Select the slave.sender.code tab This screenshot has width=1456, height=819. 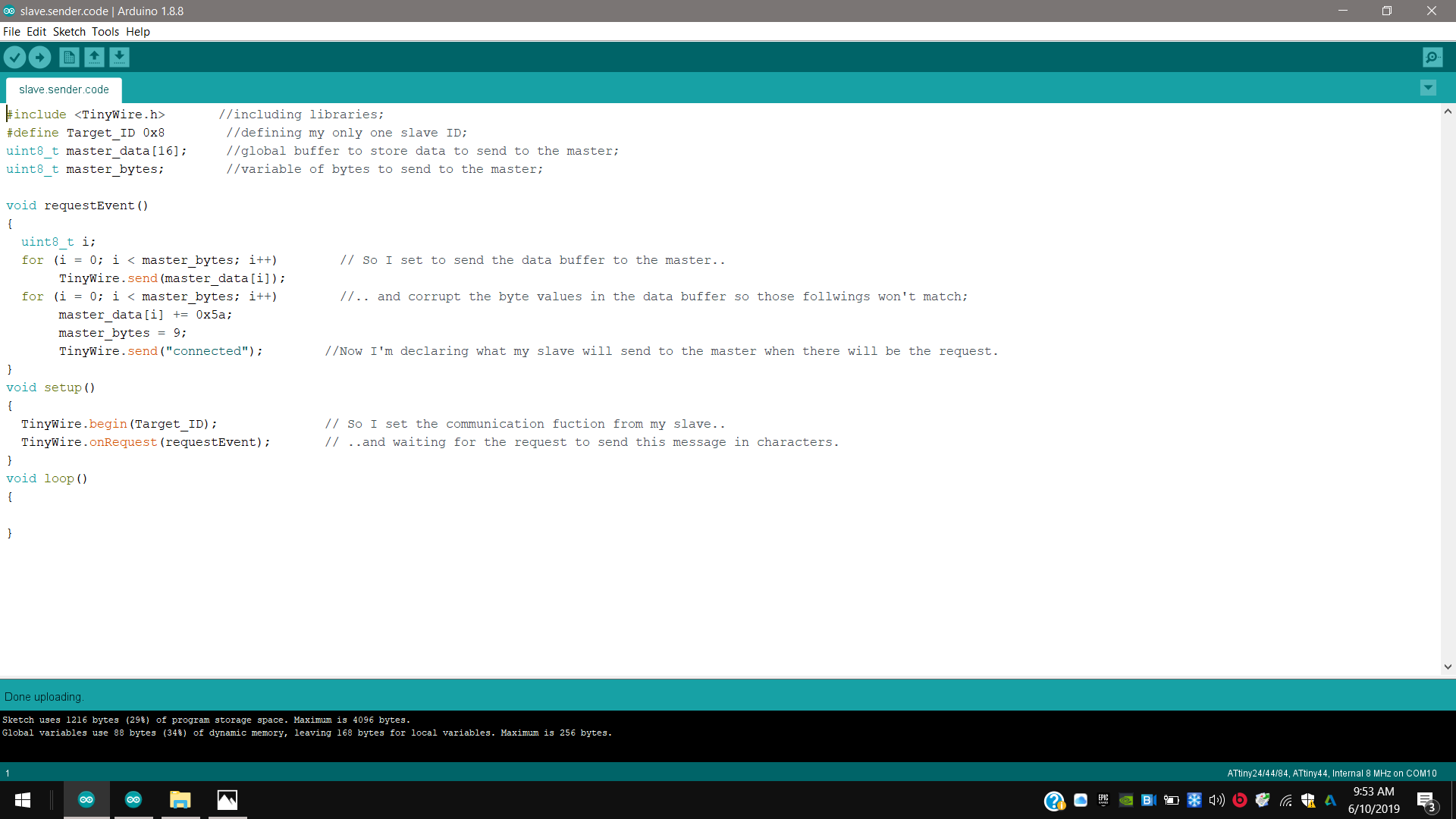[x=64, y=89]
